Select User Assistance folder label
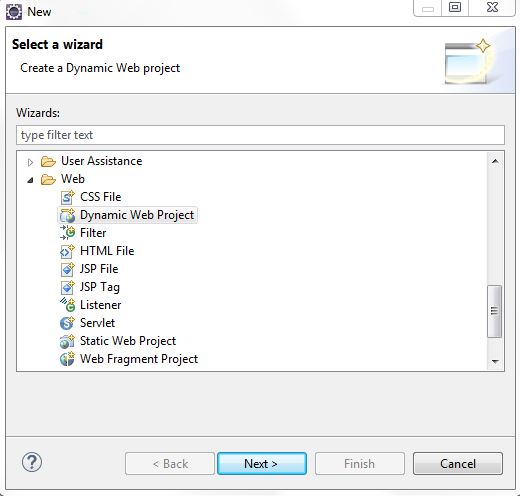This screenshot has width=520, height=496. pos(102,161)
